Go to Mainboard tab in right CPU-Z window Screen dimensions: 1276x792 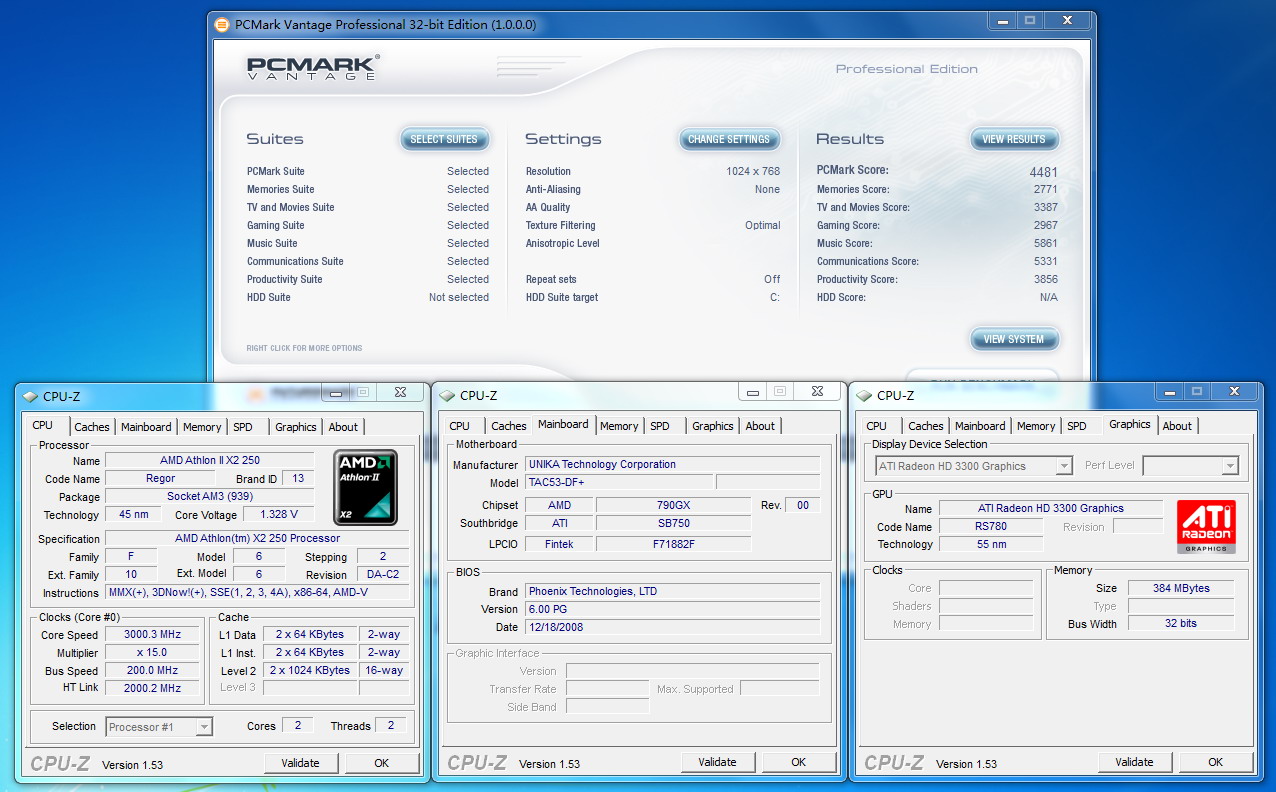[x=980, y=426]
